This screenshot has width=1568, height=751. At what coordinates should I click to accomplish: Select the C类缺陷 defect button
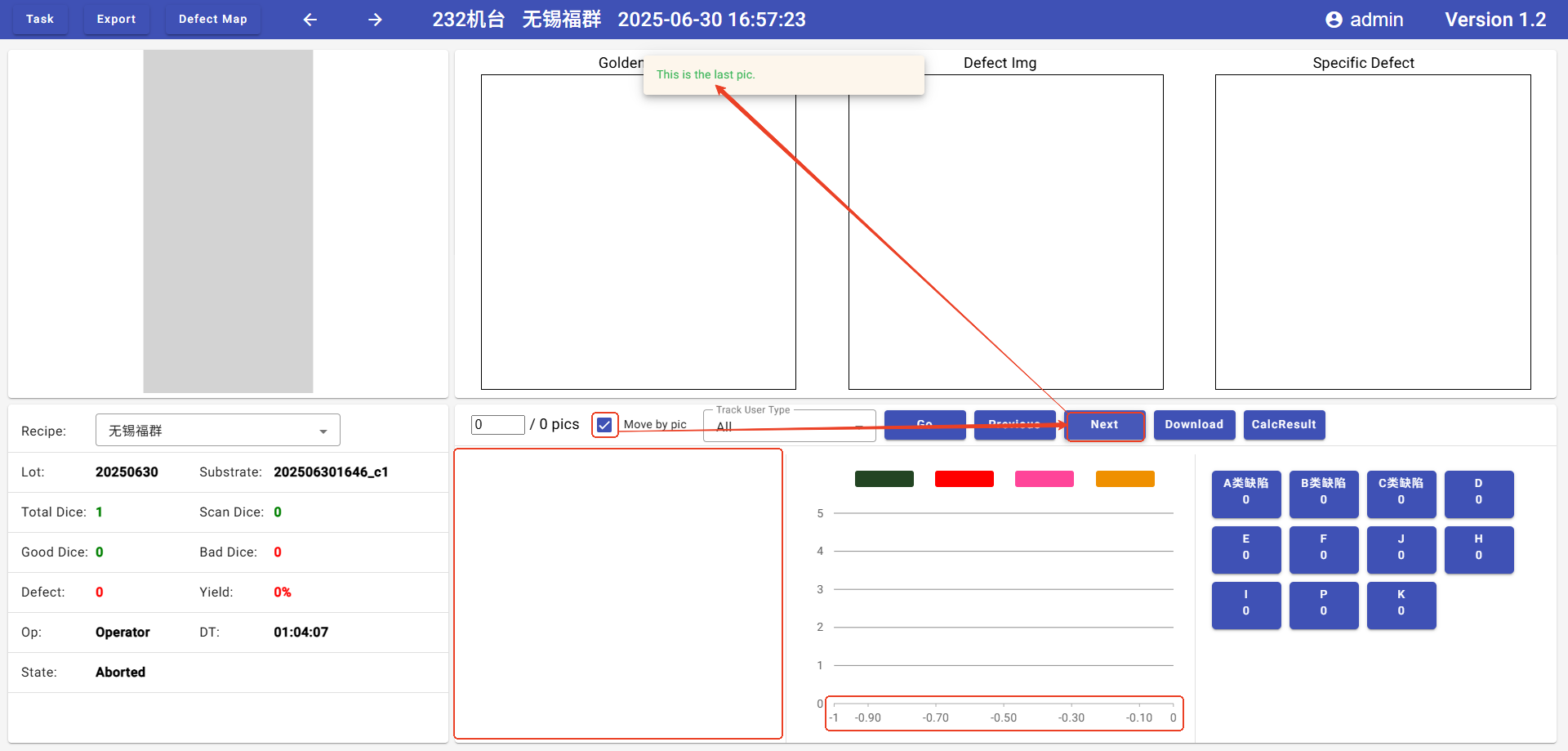point(1401,494)
